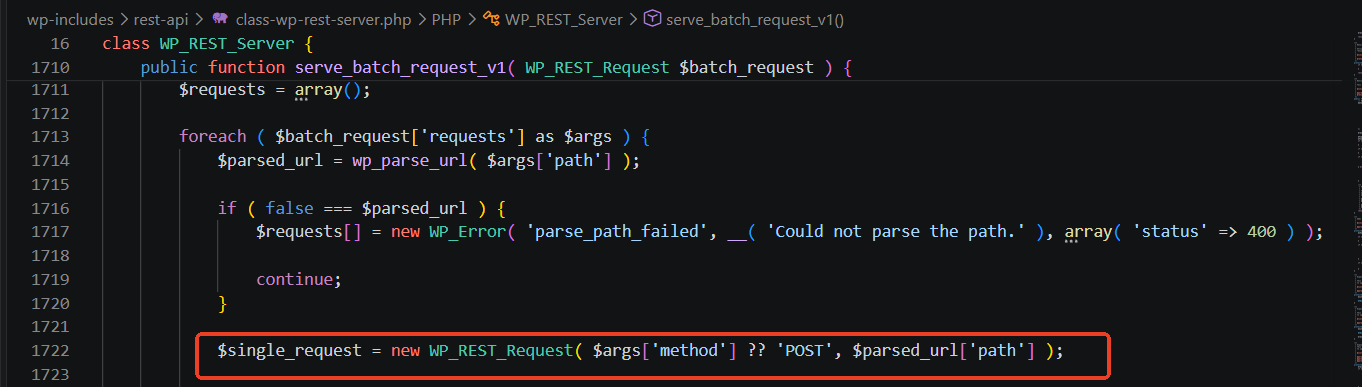
Task: Click line number 1711 in gutter
Action: tap(49, 91)
